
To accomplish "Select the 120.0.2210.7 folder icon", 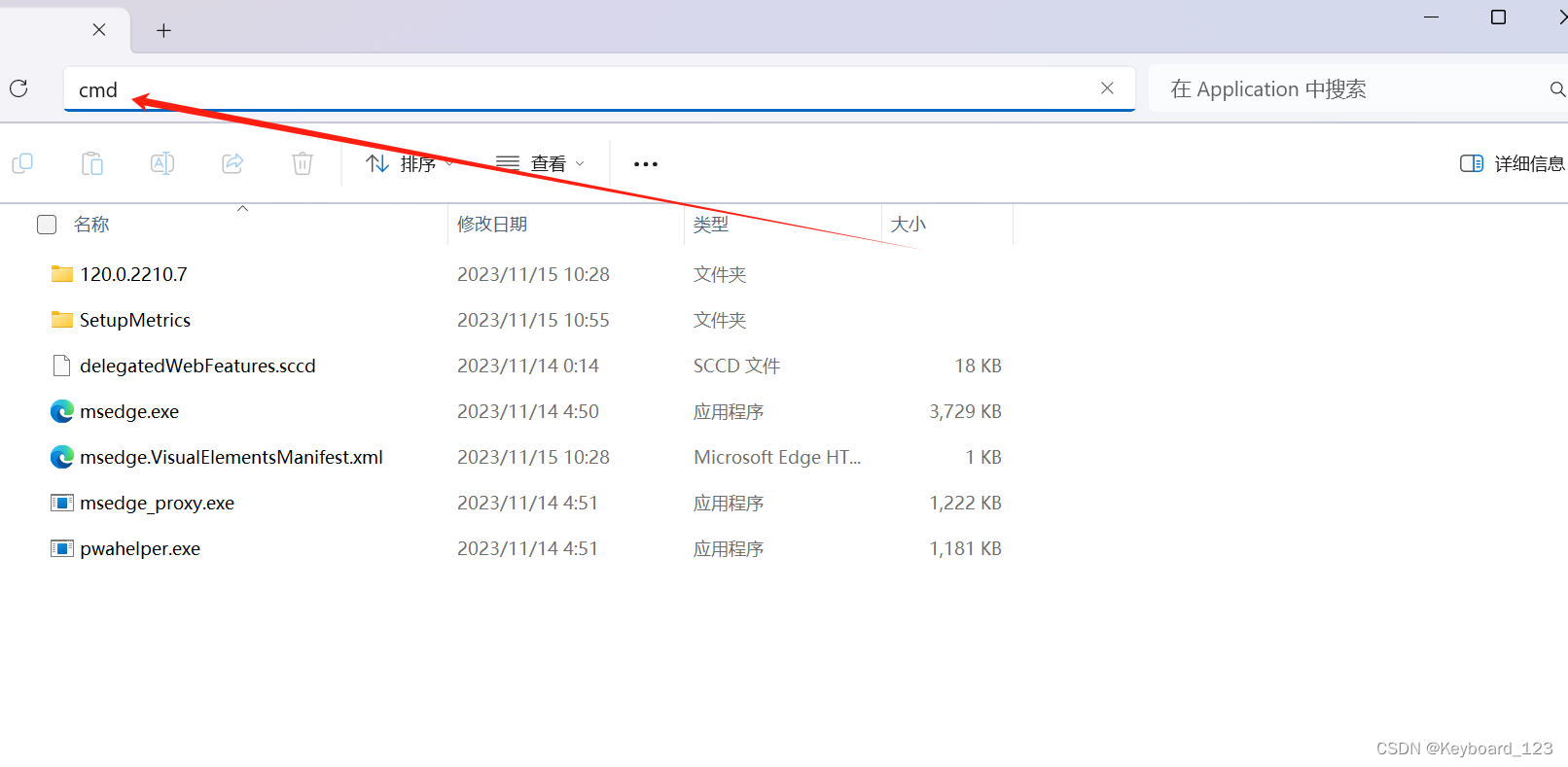I will tap(62, 274).
